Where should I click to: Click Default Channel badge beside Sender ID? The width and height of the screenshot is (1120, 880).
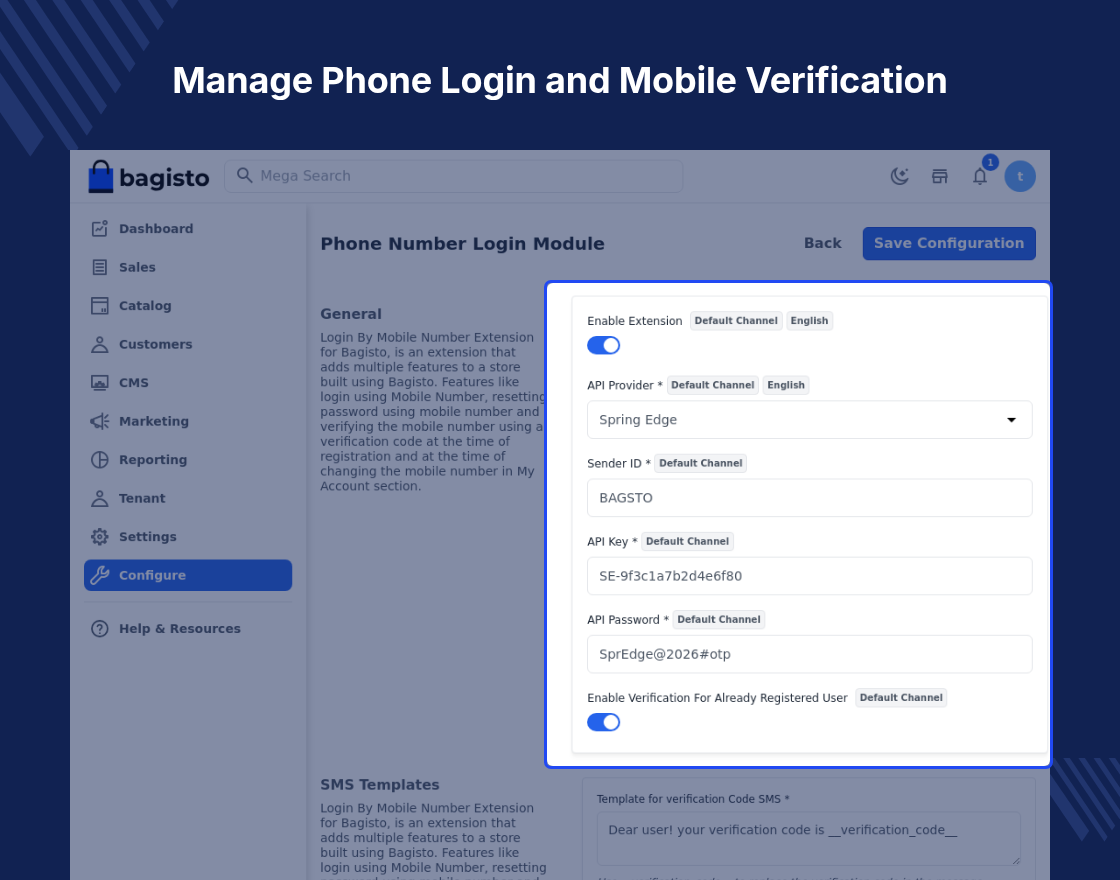coord(701,464)
